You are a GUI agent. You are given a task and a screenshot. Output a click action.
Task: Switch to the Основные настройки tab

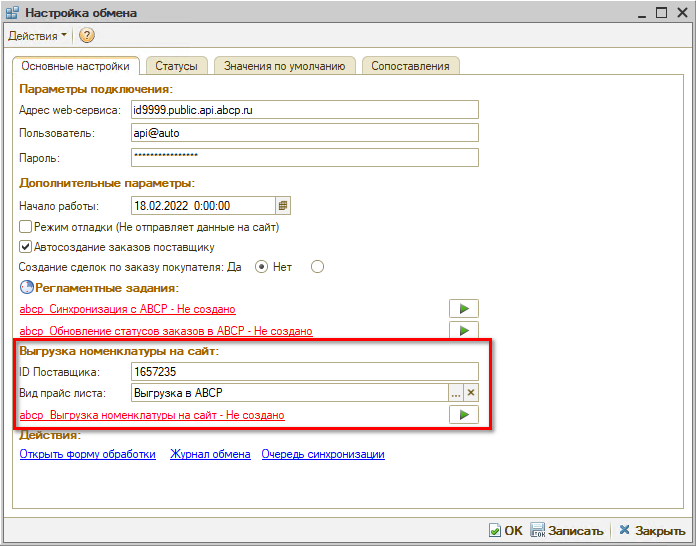click(x=75, y=66)
